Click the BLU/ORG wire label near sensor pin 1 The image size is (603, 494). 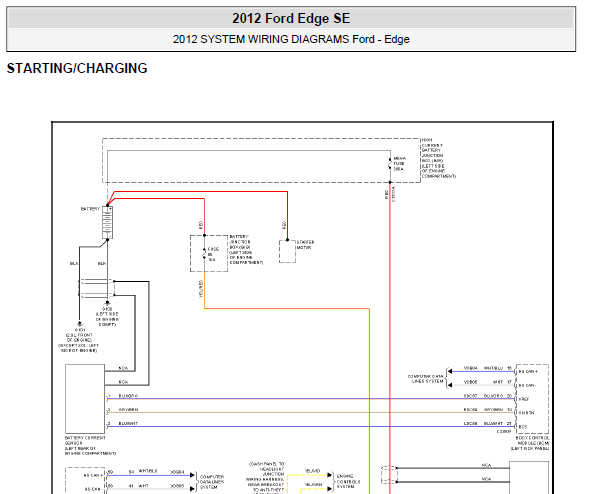tap(128, 396)
